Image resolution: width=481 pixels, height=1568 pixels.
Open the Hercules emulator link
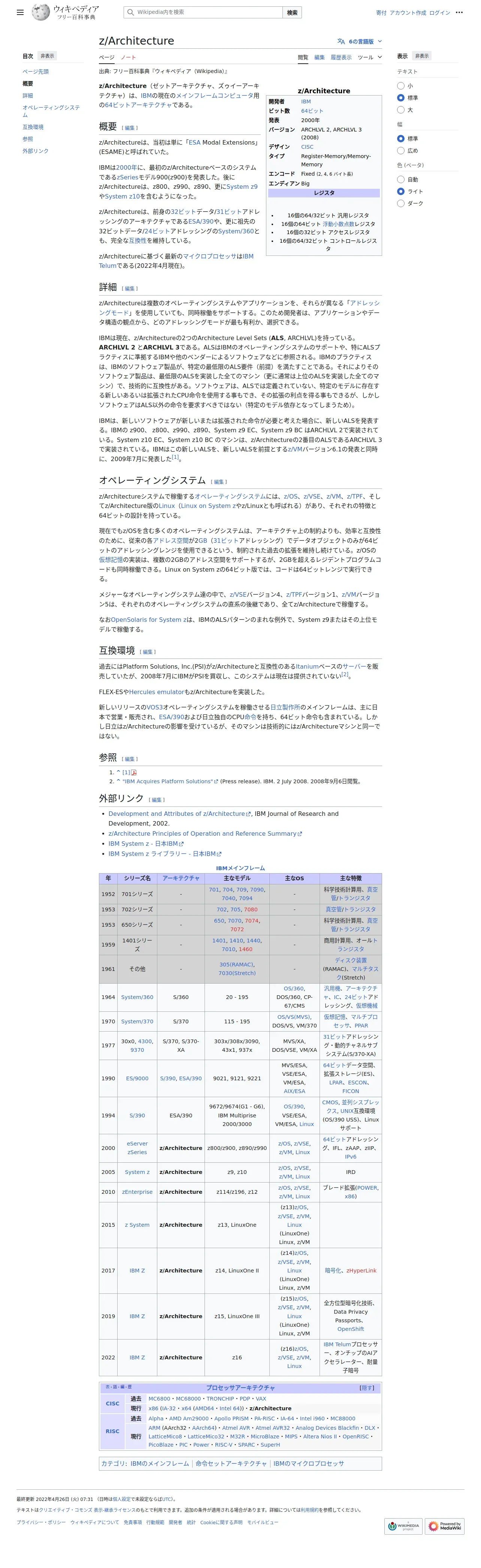point(156,692)
